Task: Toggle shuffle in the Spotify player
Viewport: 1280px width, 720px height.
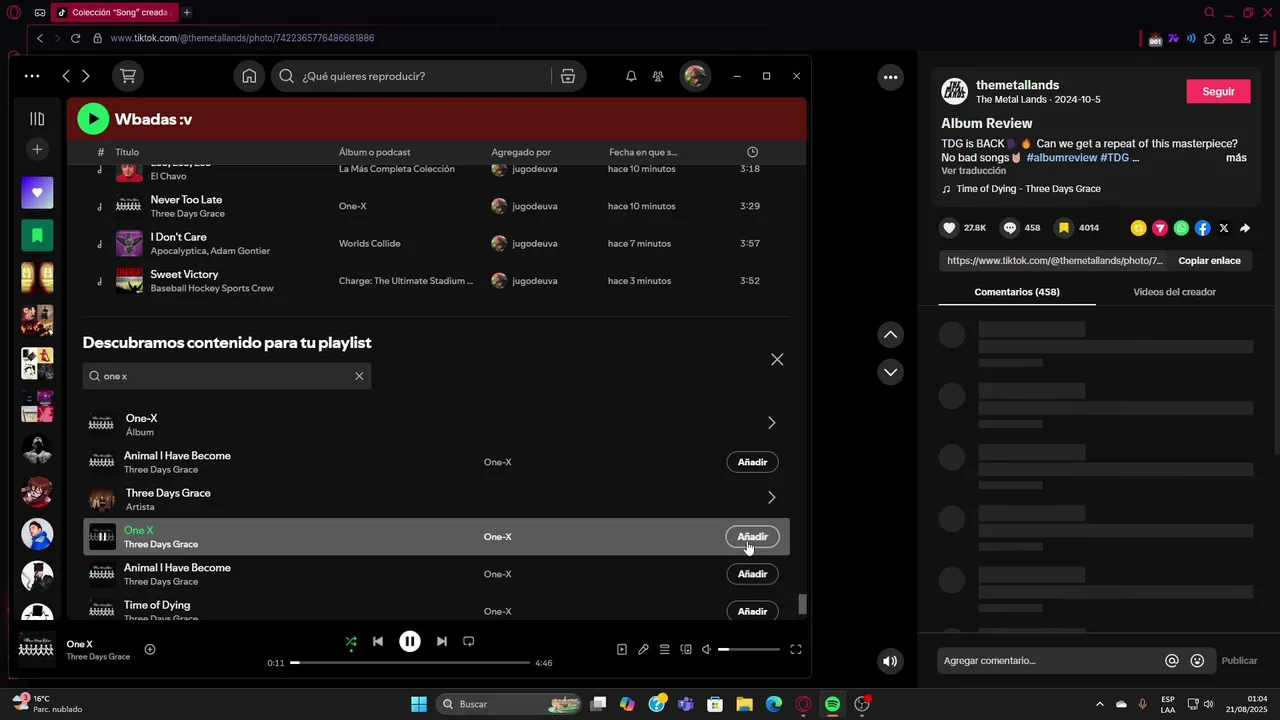Action: click(x=351, y=642)
